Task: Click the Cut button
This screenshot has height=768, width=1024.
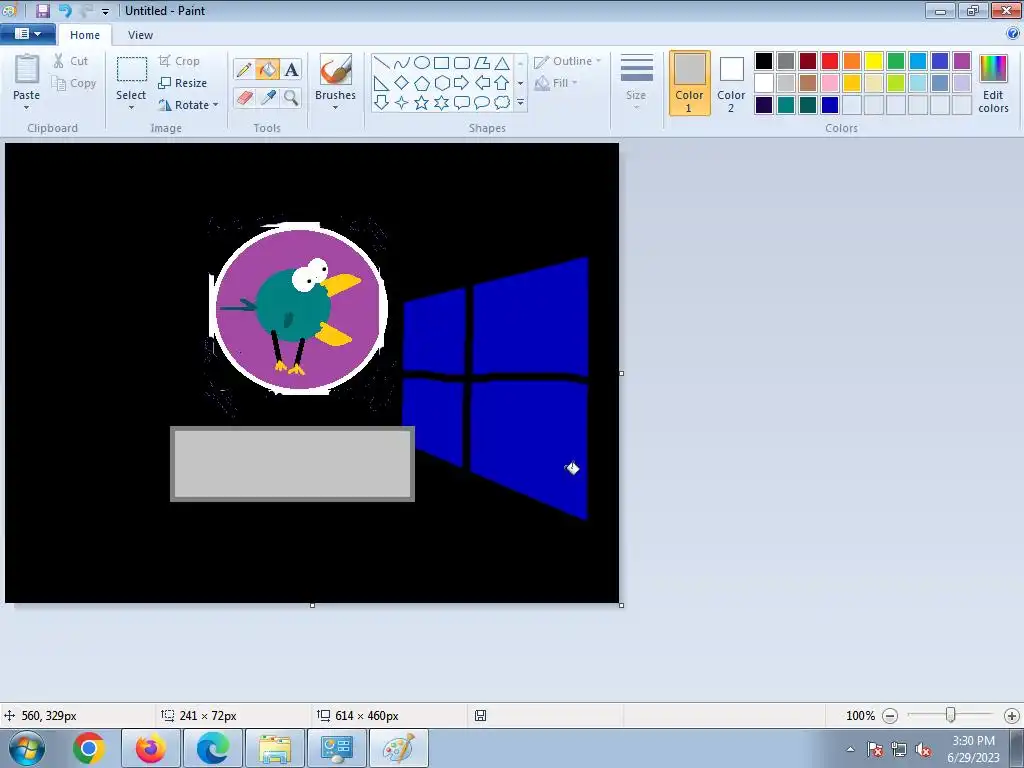Action: point(71,61)
